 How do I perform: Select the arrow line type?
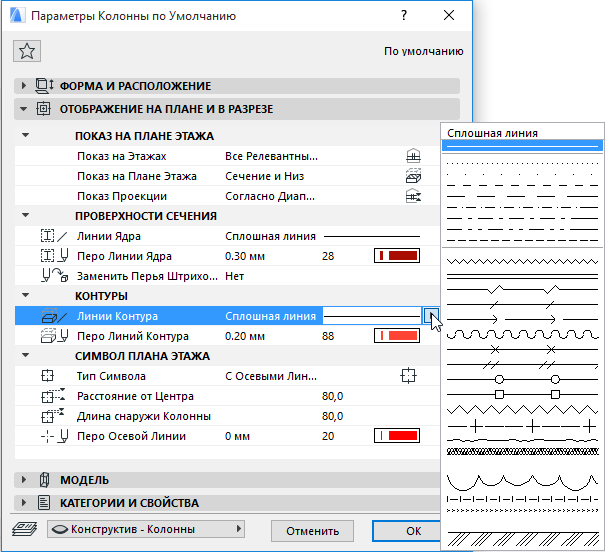coord(522,319)
